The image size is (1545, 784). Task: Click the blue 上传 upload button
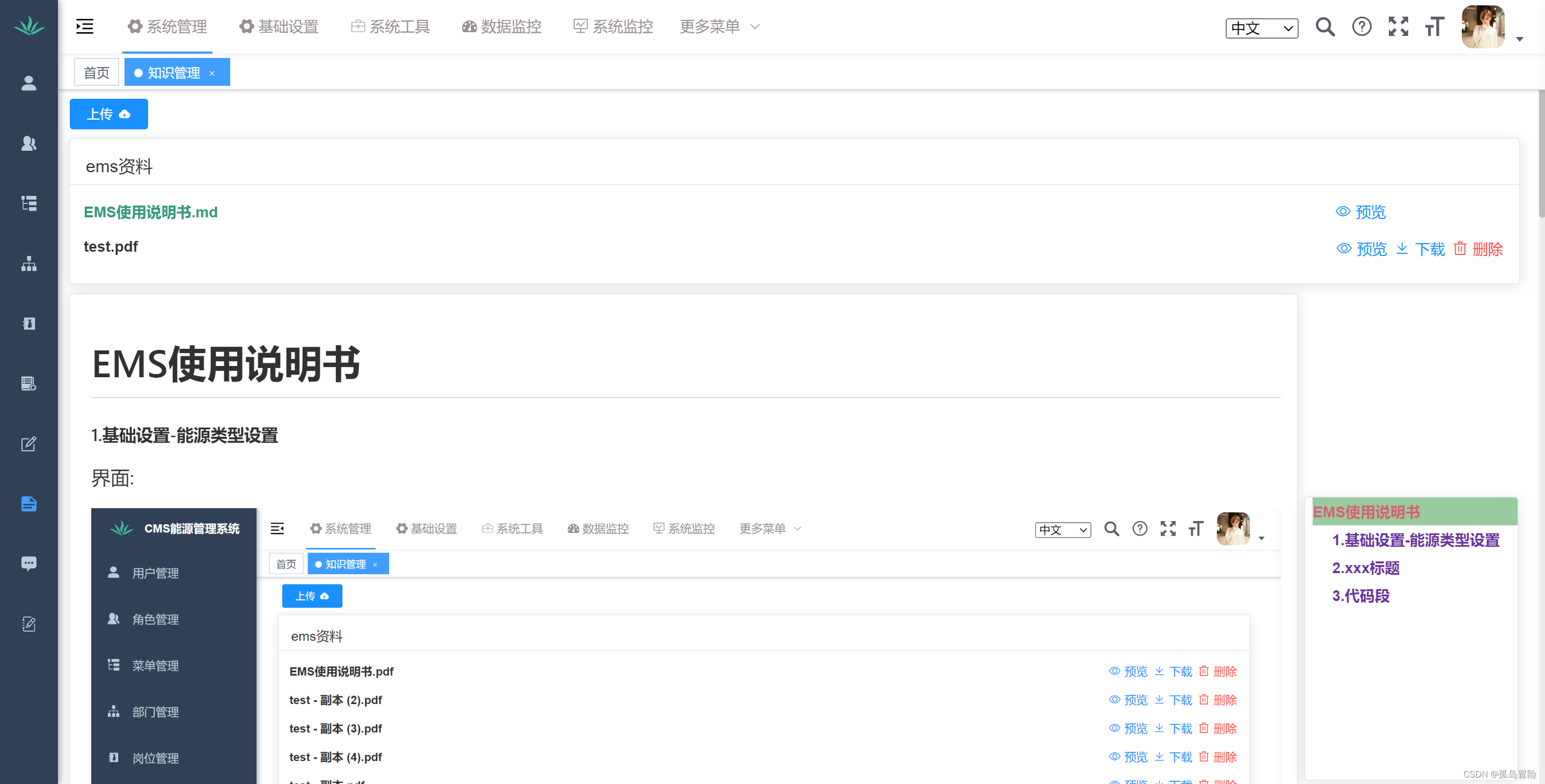click(108, 114)
